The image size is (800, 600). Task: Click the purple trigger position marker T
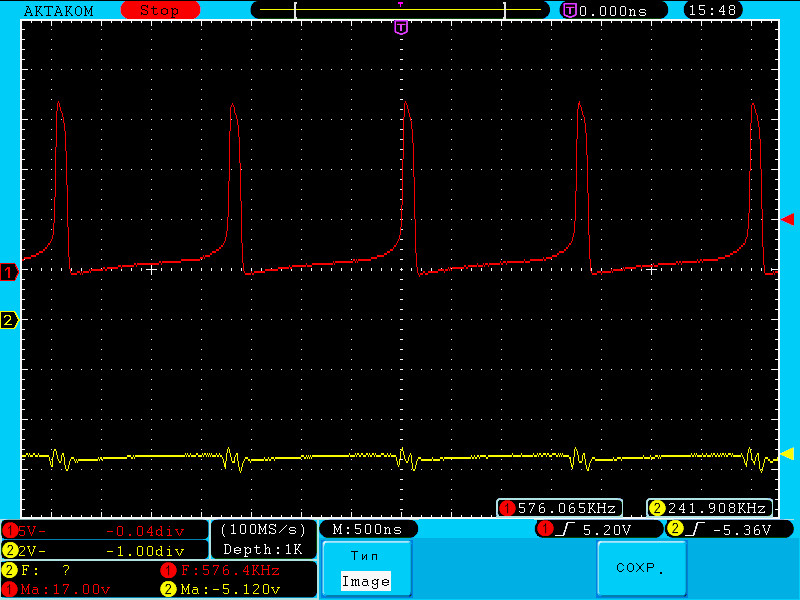tap(402, 28)
